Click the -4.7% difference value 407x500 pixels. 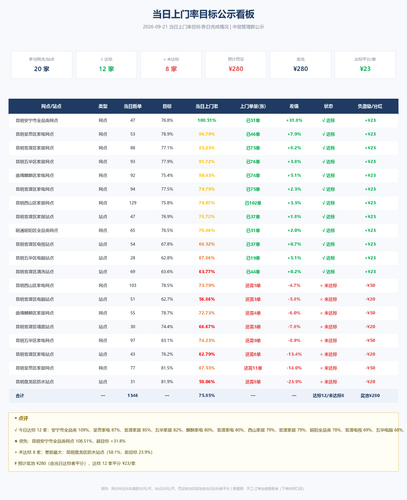[x=294, y=285]
